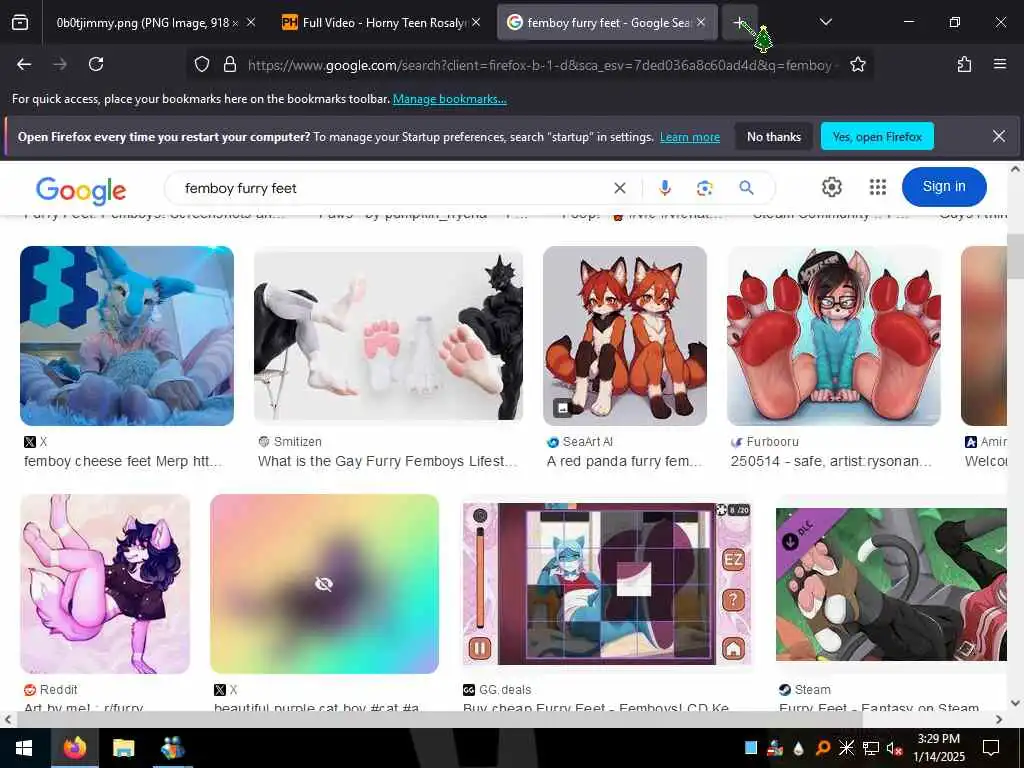Go forward one page
Image resolution: width=1024 pixels, height=768 pixels.
[60, 64]
